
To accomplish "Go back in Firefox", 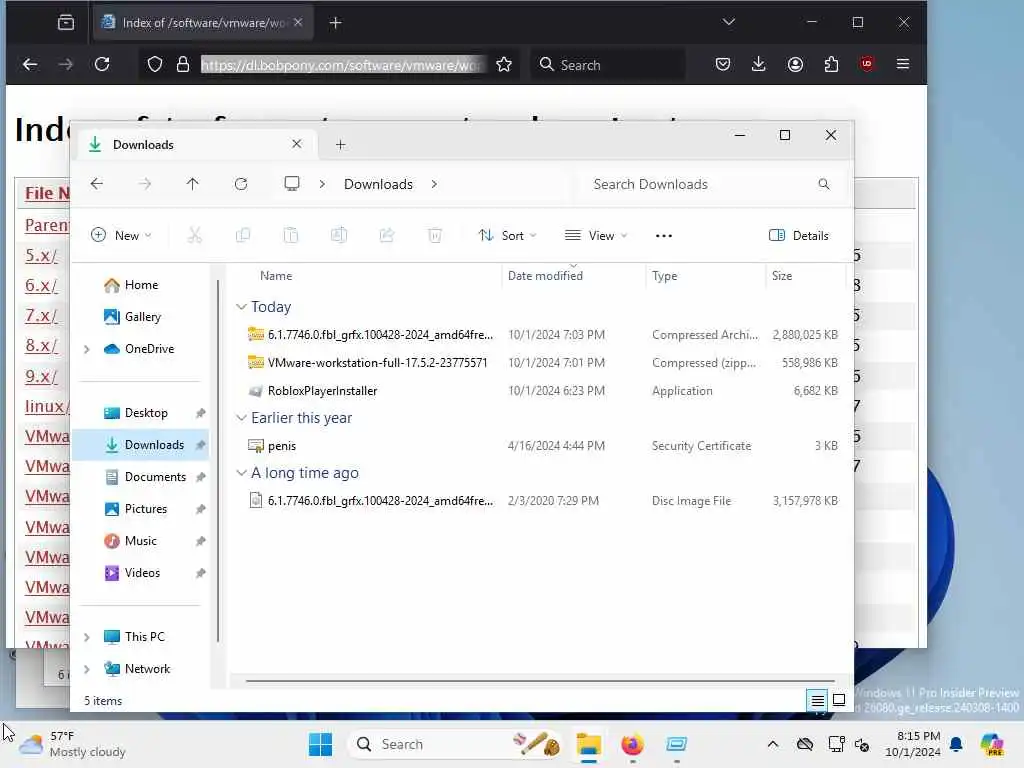I will 30,64.
